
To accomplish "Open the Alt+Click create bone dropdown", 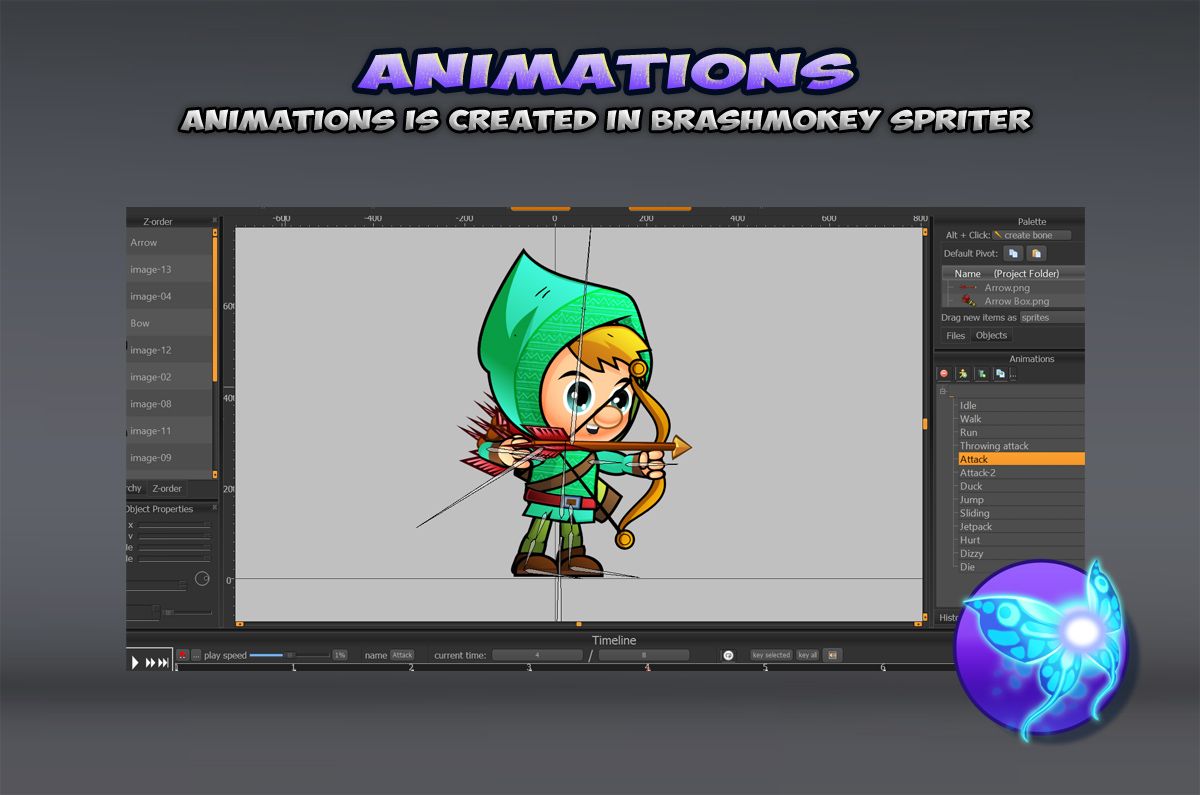I will click(1031, 235).
